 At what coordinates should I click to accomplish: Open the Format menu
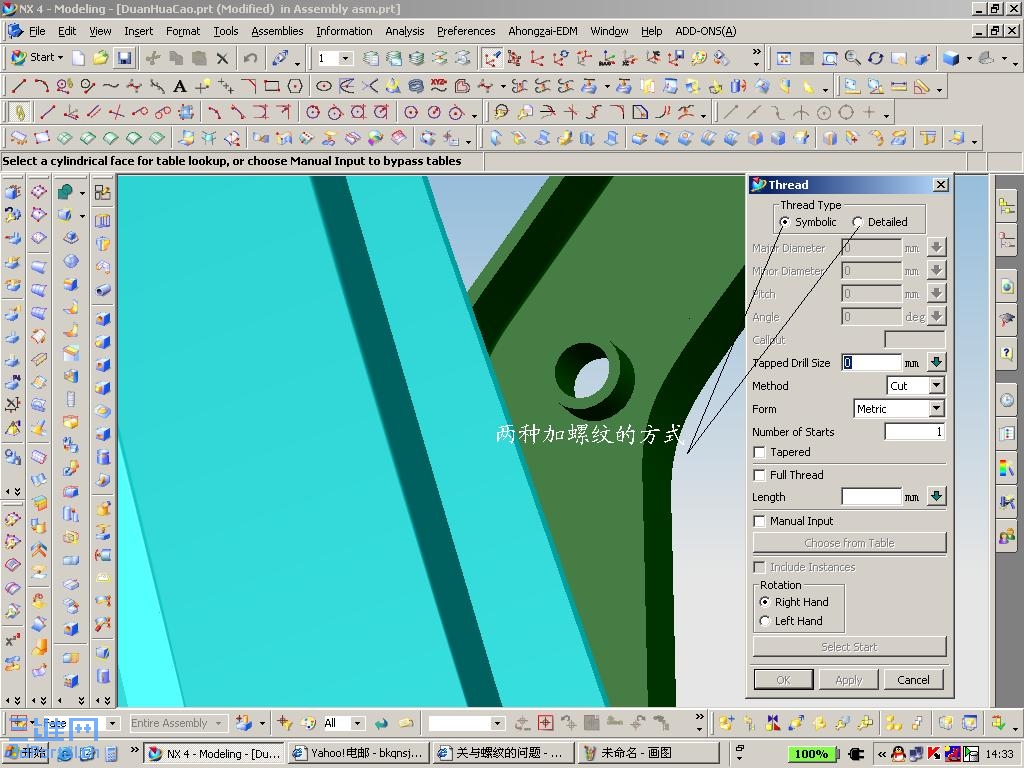(x=183, y=31)
